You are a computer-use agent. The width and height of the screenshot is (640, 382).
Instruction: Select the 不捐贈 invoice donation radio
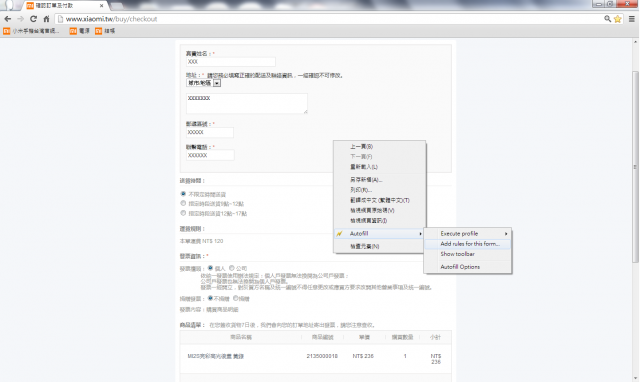click(x=211, y=298)
